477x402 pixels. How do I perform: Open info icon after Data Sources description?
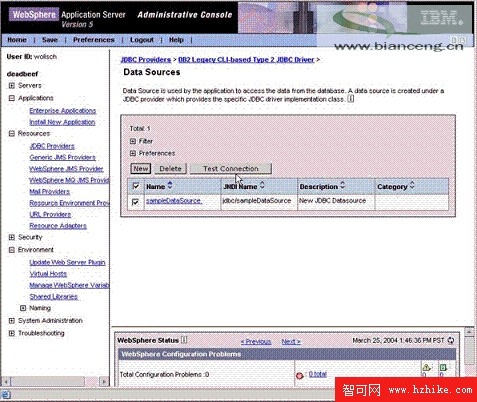coord(351,99)
